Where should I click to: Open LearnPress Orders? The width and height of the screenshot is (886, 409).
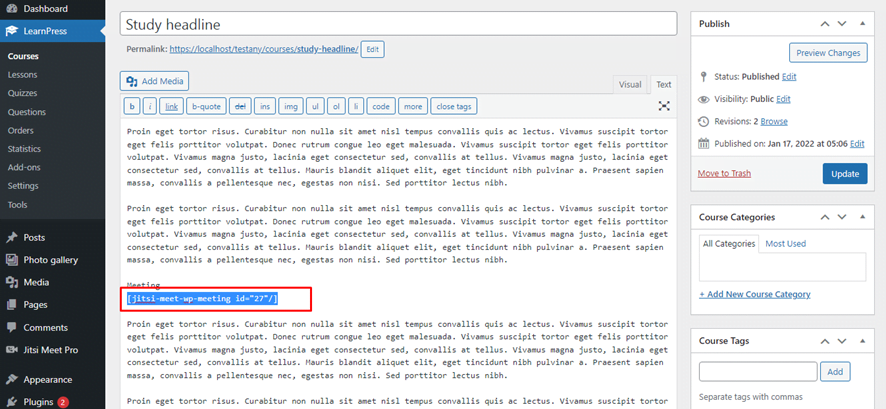click(x=21, y=130)
